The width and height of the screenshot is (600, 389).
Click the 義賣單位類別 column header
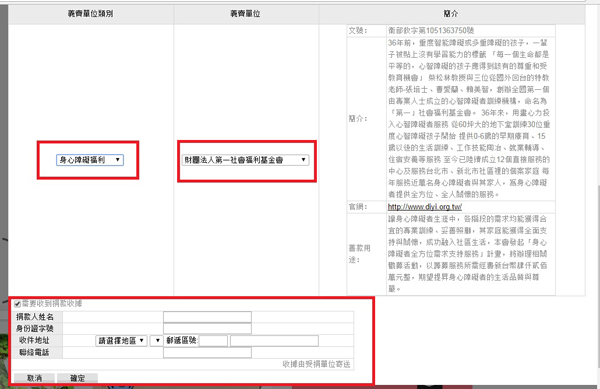click(x=91, y=14)
